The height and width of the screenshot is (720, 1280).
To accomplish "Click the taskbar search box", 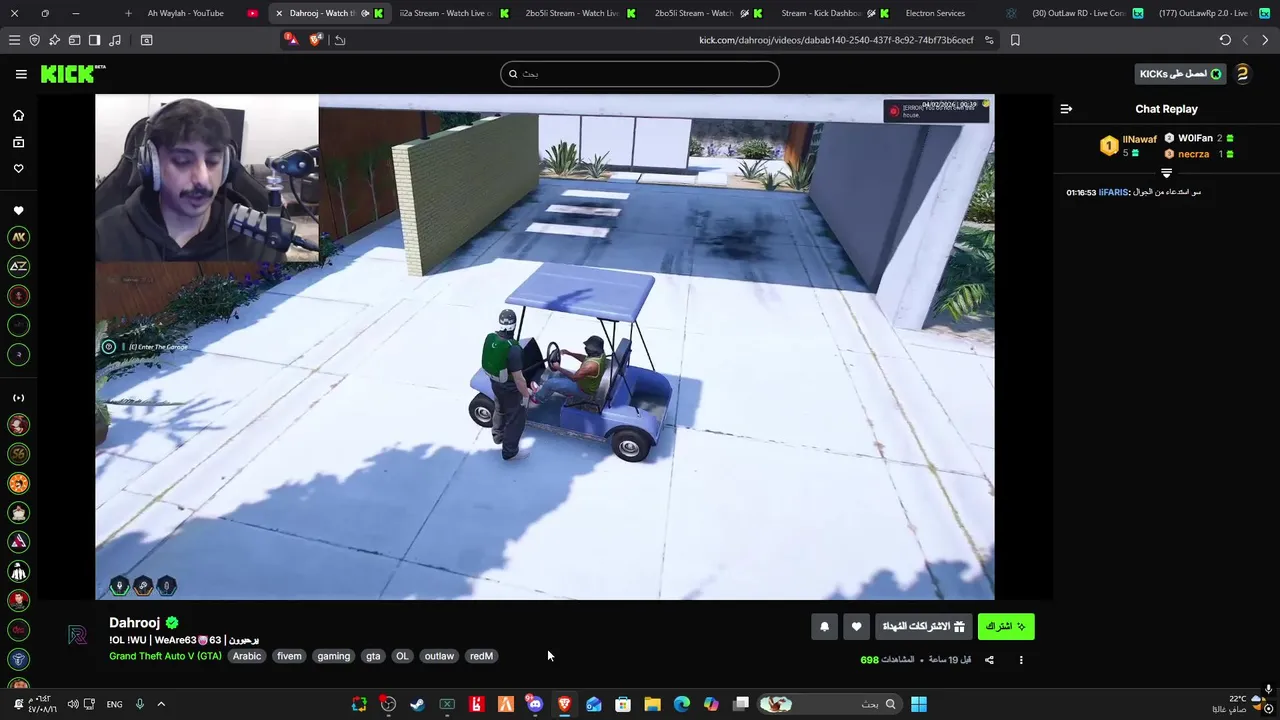I will click(830, 705).
